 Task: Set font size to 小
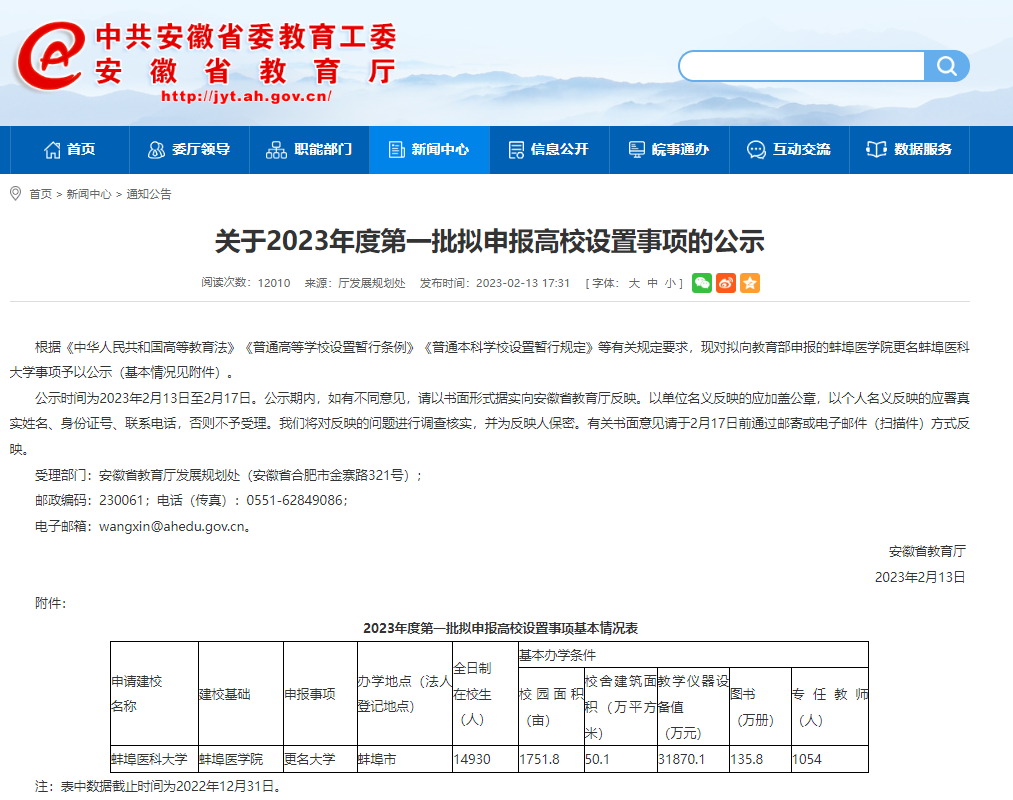670,283
